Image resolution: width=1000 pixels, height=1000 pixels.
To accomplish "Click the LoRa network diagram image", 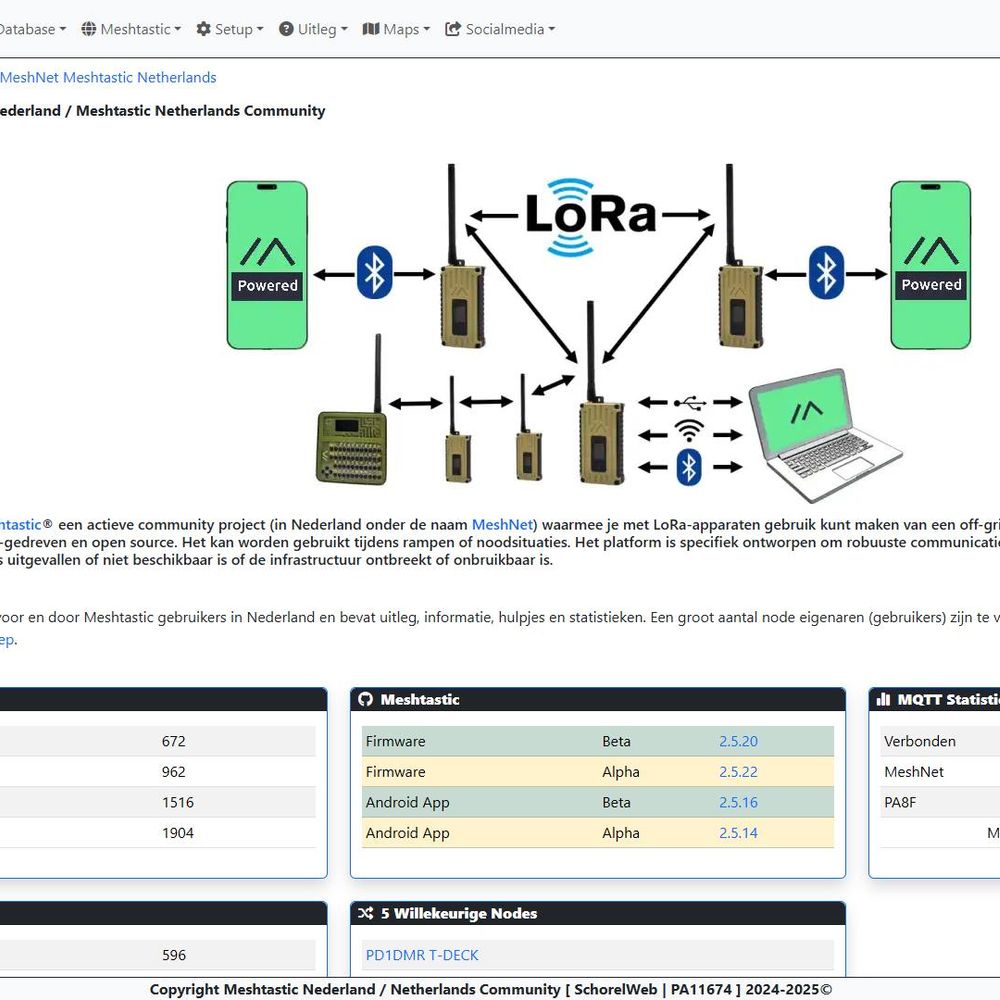I will point(599,333).
